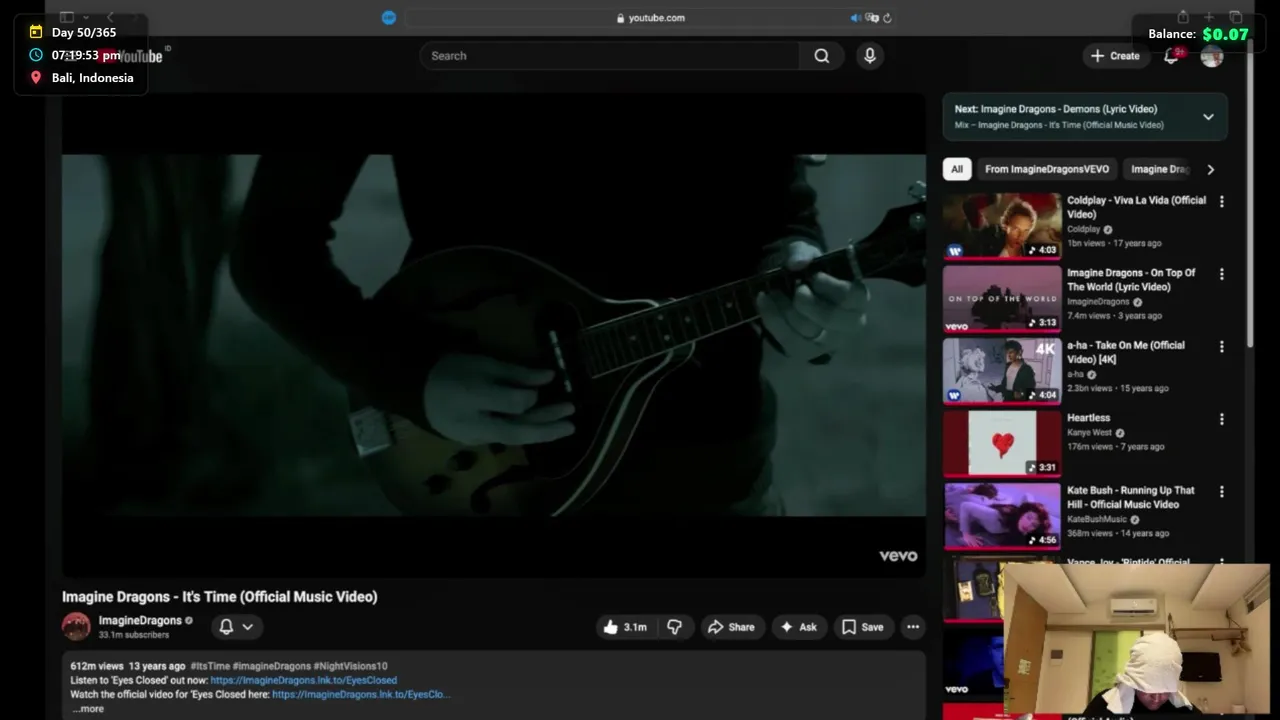The image size is (1280, 720).
Task: Toggle the channel notification bell
Action: (226, 627)
